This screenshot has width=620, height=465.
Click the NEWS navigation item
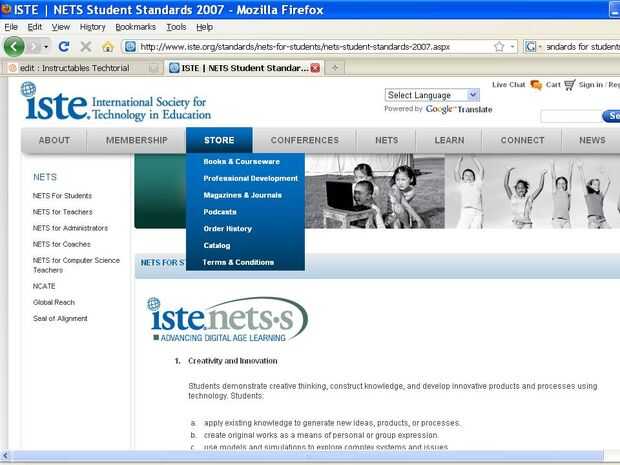[x=592, y=140]
